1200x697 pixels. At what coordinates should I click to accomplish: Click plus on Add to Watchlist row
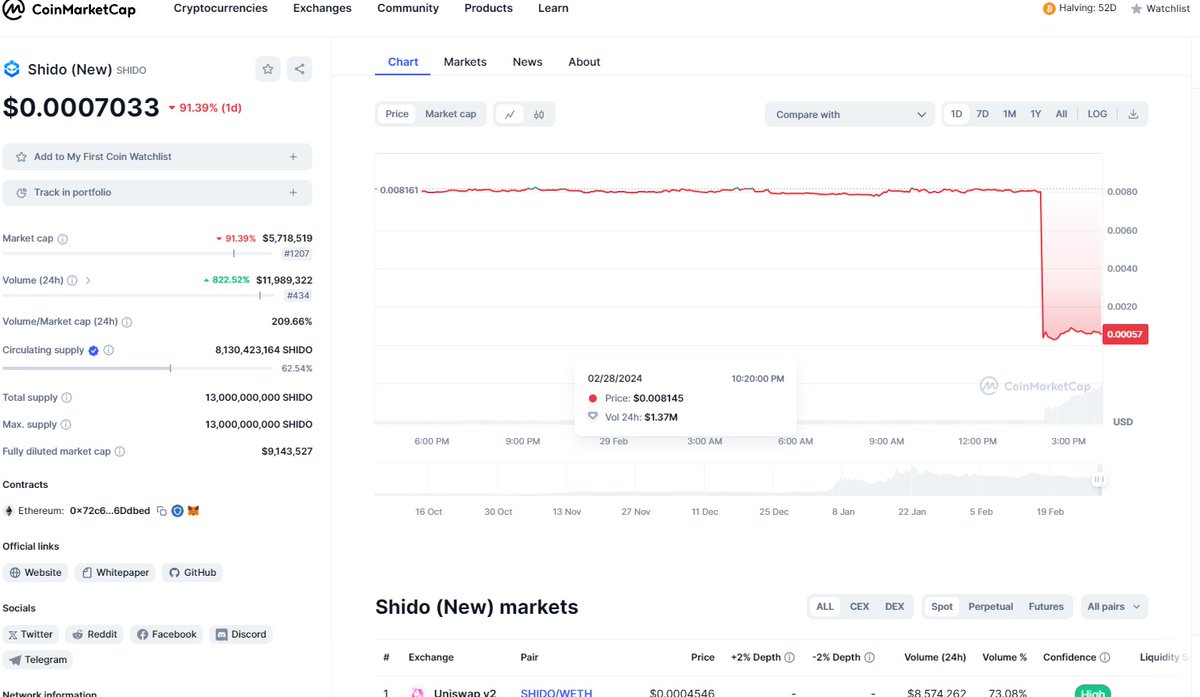[x=293, y=157]
